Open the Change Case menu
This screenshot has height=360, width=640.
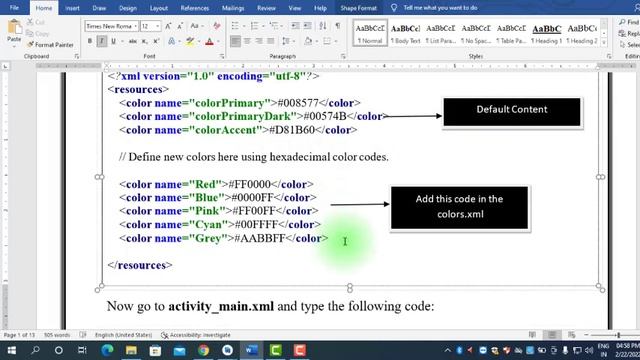[x=197, y=26]
